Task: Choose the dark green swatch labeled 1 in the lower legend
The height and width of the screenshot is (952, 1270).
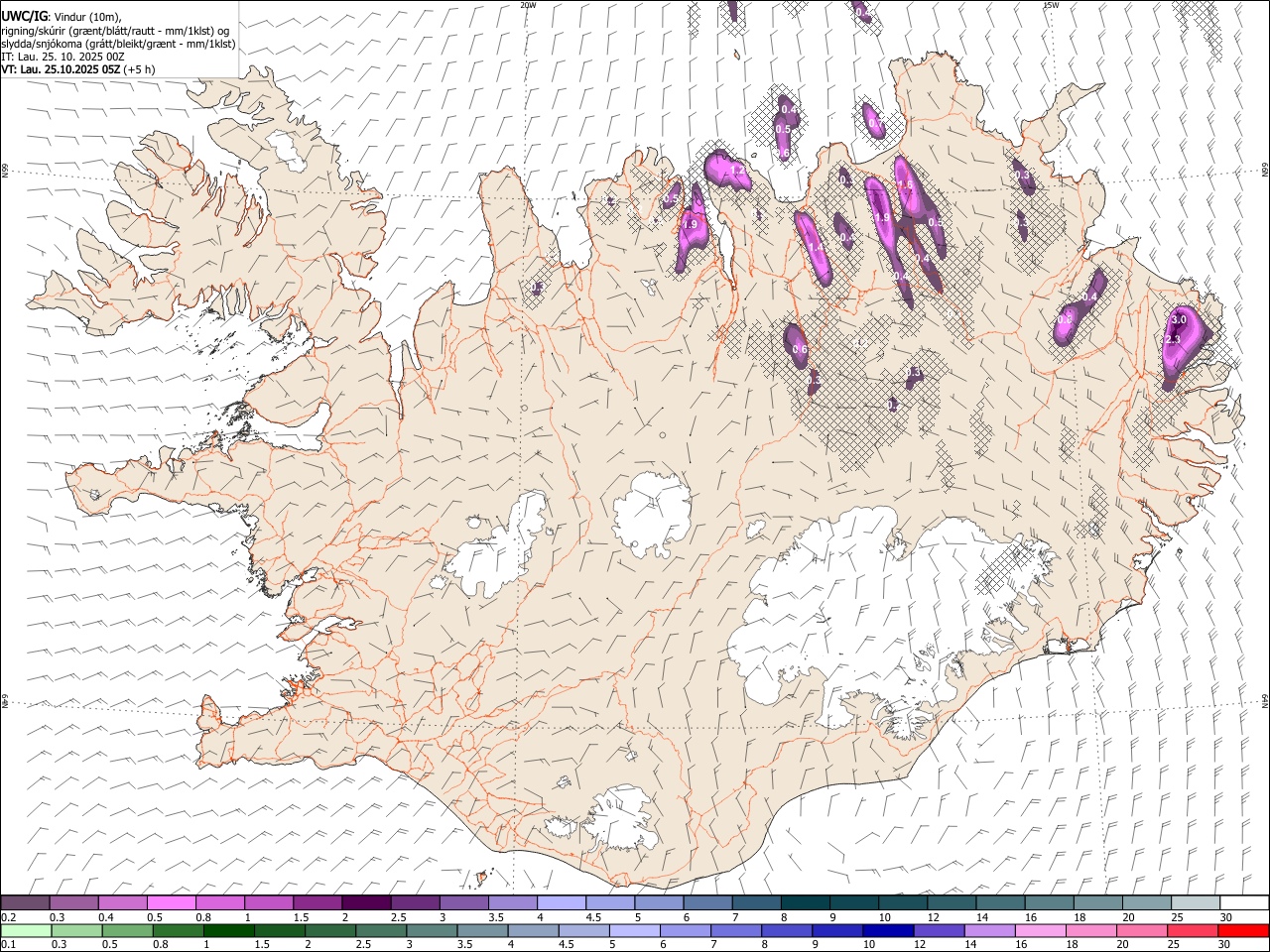Action: tap(228, 930)
